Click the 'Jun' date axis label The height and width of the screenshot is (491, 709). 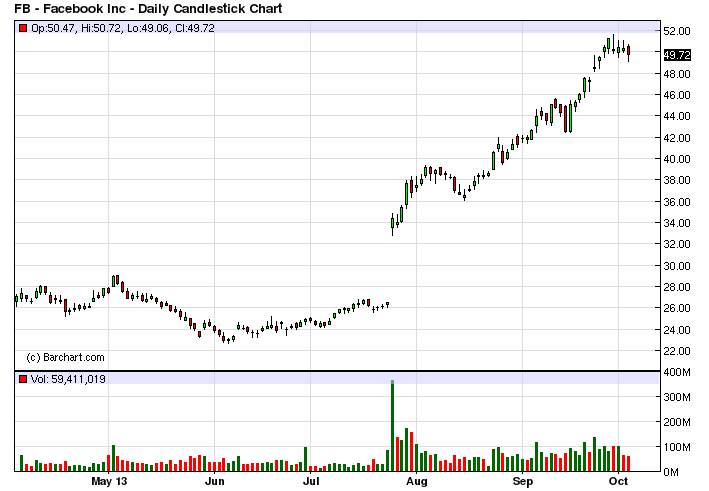214,481
